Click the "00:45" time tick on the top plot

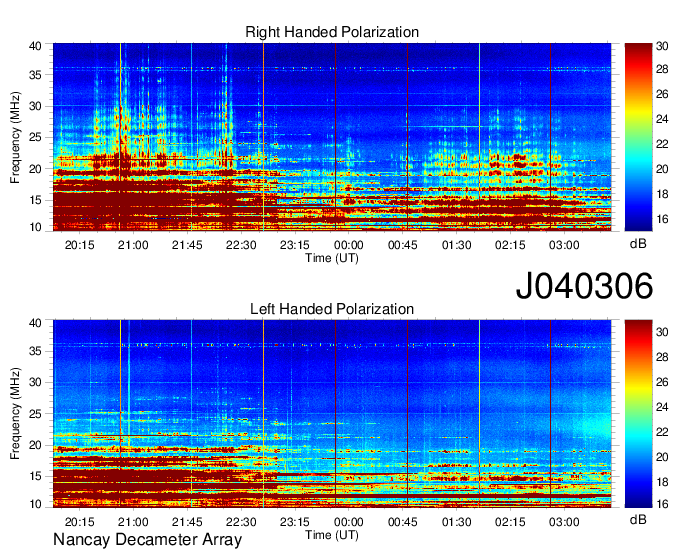[402, 245]
